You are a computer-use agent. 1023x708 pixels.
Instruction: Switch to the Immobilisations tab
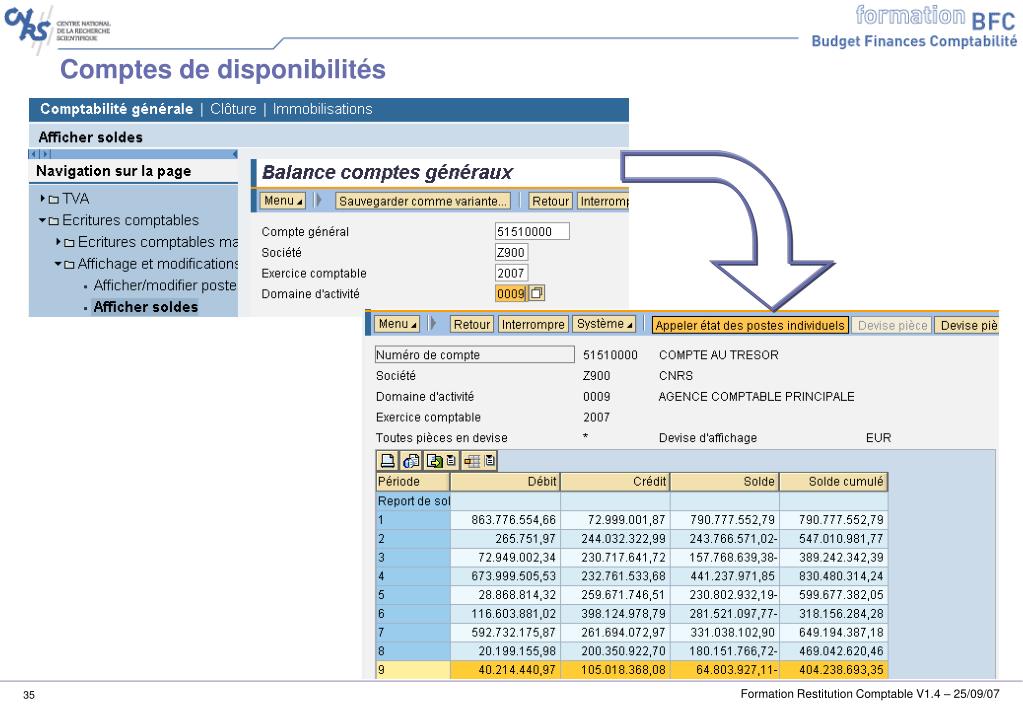[322, 109]
